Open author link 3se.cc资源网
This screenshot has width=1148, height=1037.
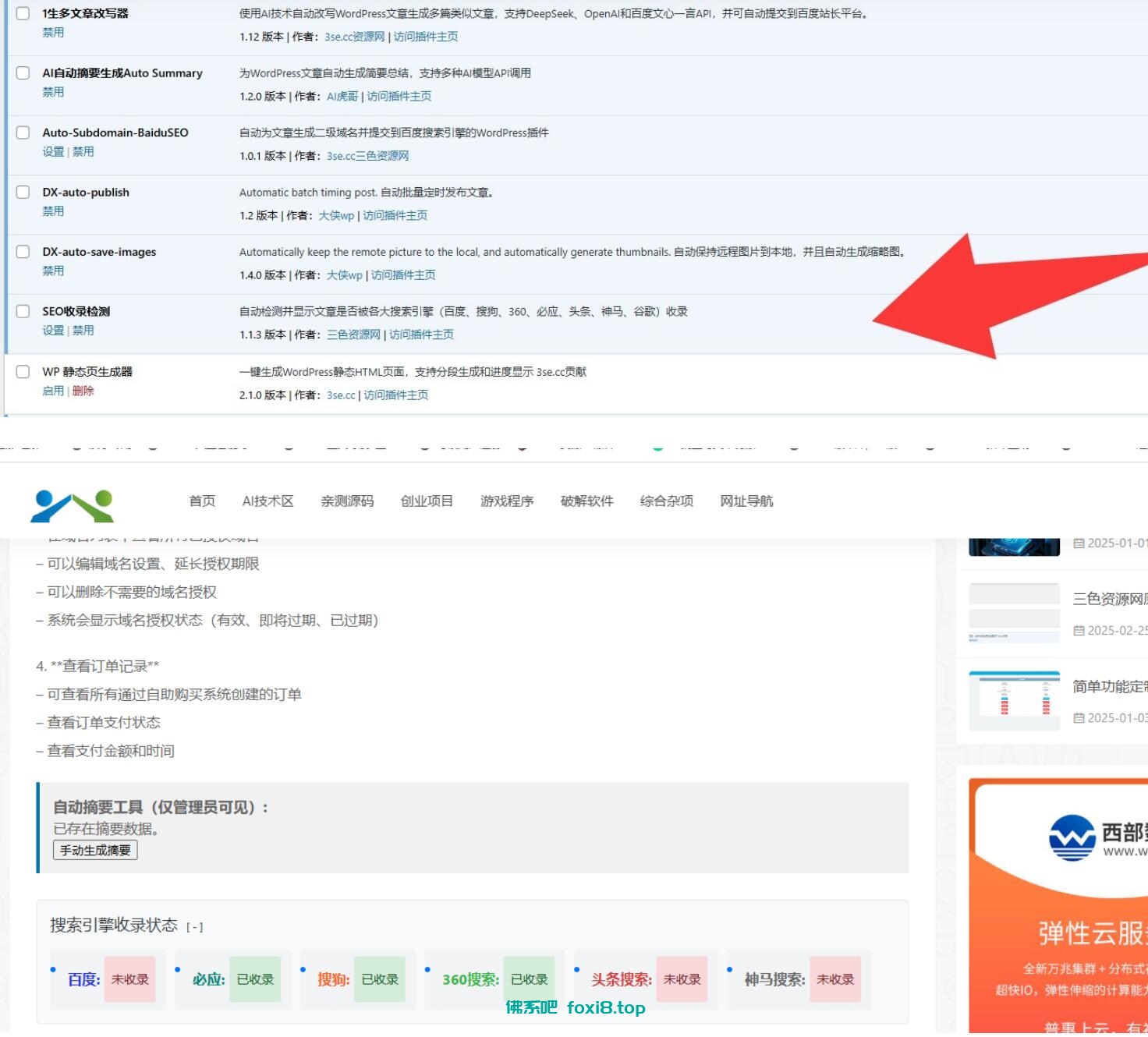point(355,37)
